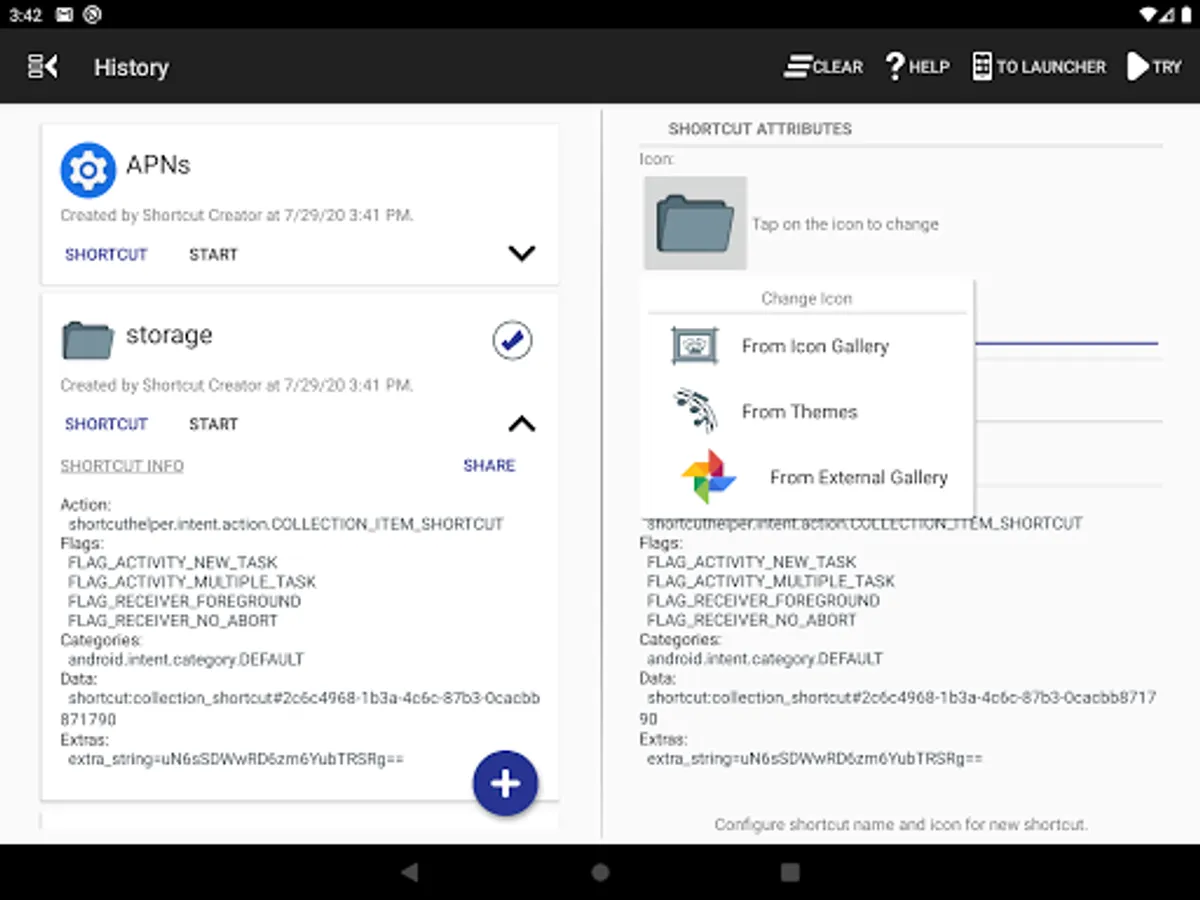The height and width of the screenshot is (900, 1200).
Task: Tap the blue plus floating button
Action: 505,783
